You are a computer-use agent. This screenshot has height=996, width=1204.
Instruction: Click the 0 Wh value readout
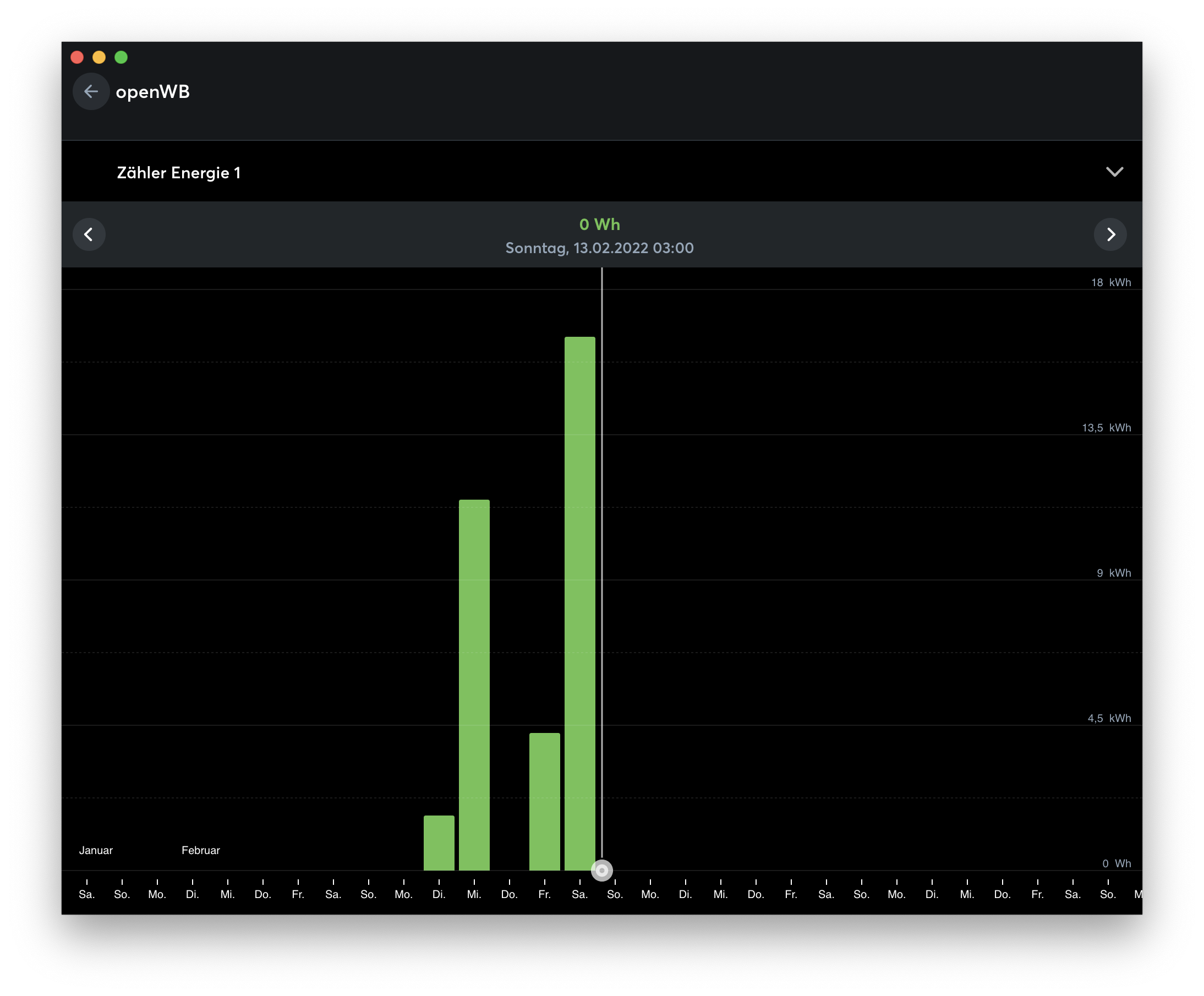599,224
